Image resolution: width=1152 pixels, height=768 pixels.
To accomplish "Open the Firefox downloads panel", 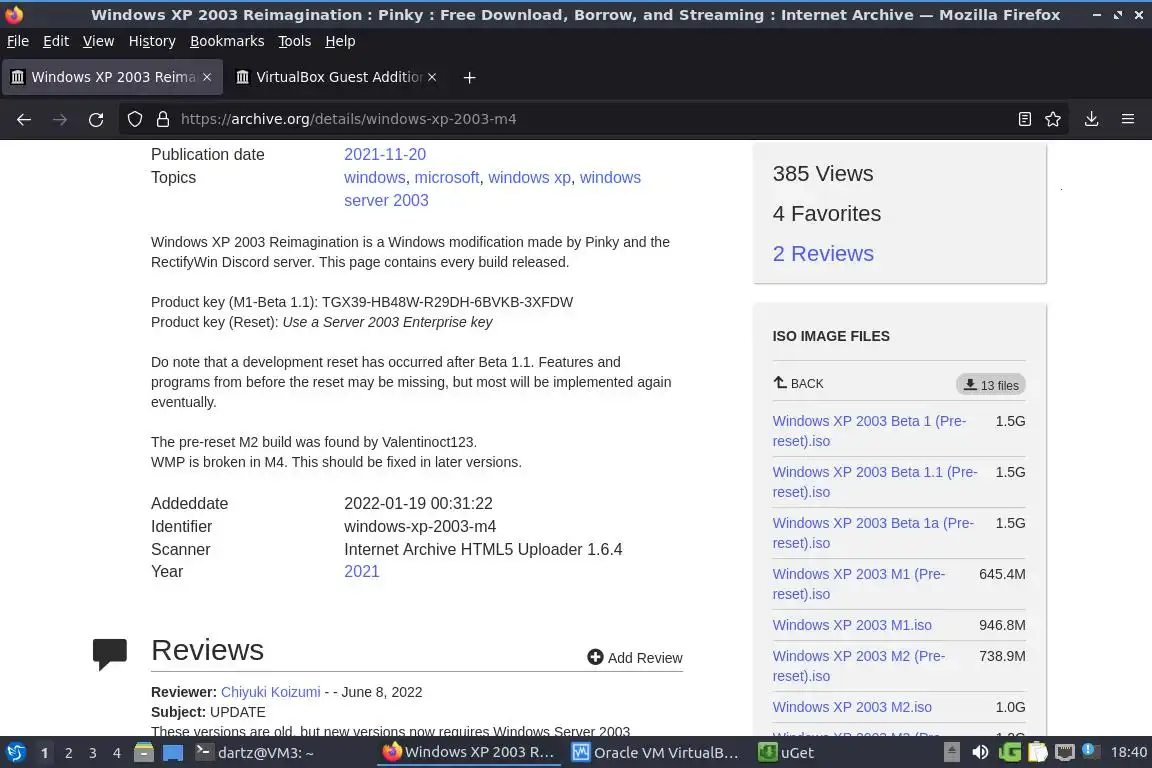I will 1092,119.
